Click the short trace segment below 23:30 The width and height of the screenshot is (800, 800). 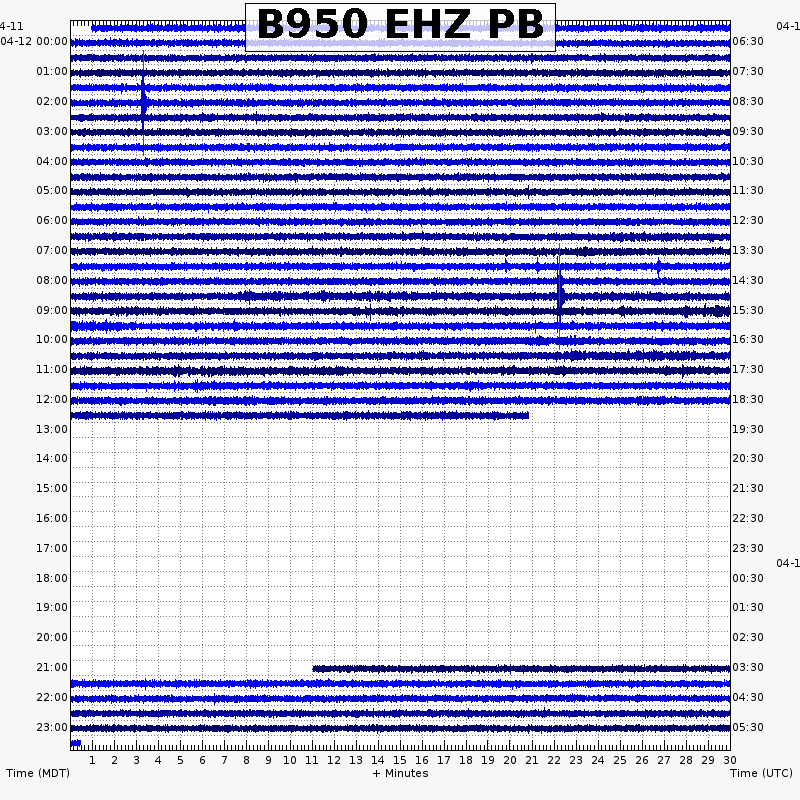click(x=76, y=743)
